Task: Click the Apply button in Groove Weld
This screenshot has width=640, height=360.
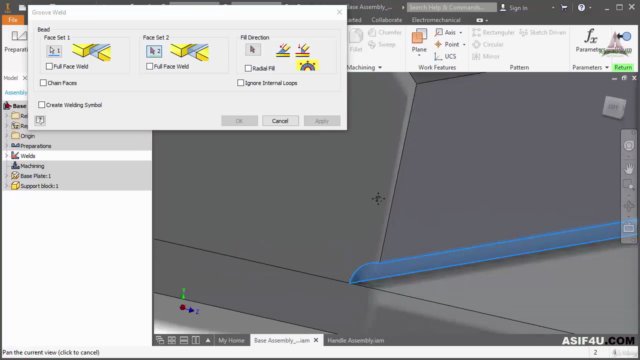Action: point(322,121)
